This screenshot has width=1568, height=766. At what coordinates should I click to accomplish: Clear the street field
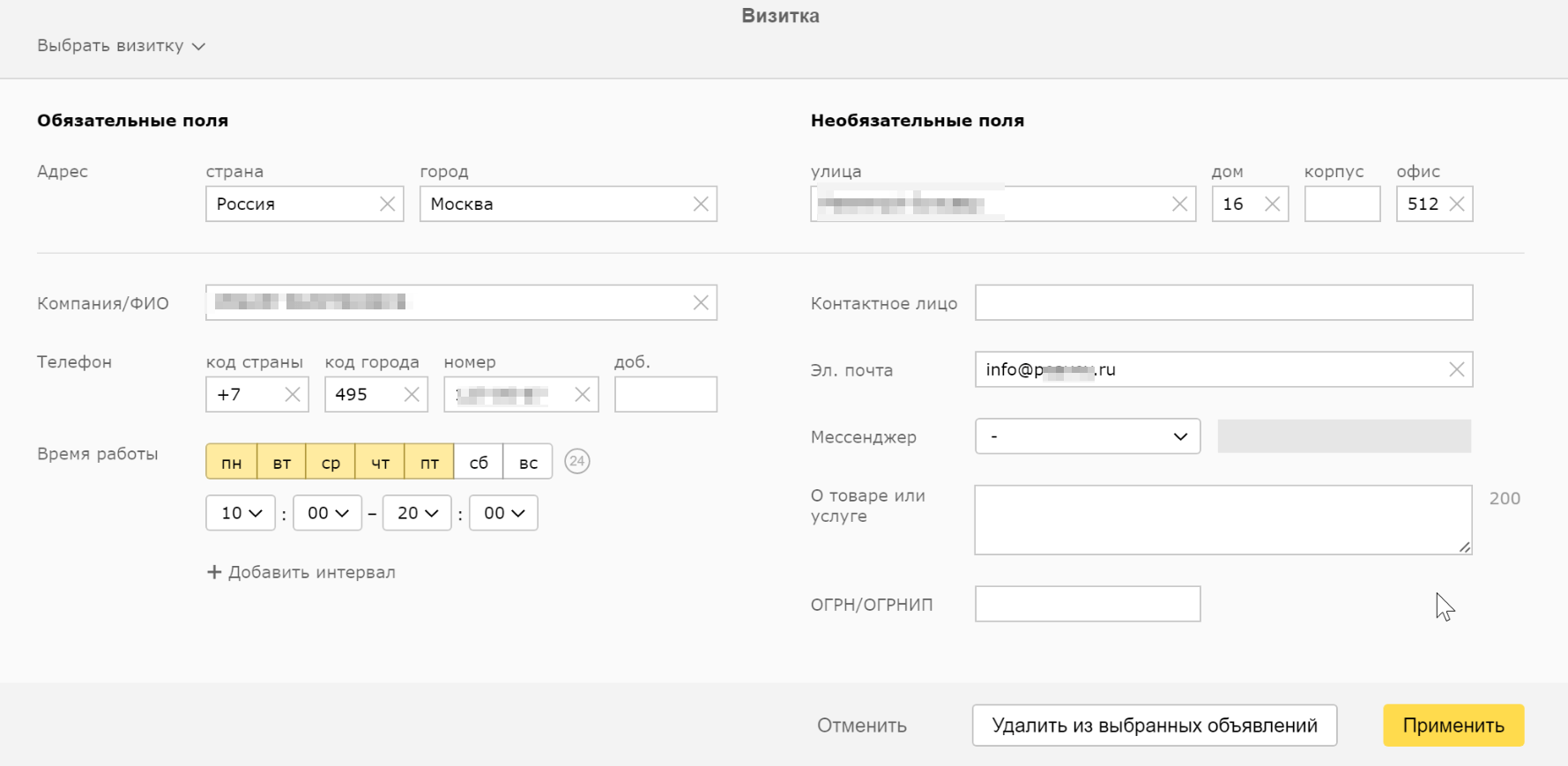pos(1179,205)
